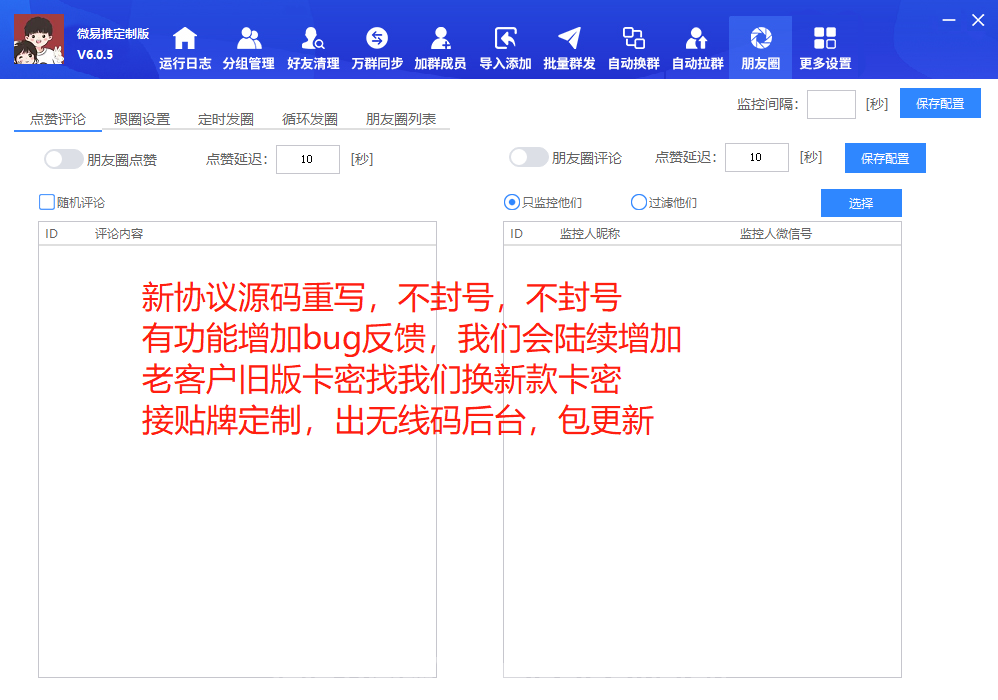Viewport: 998px width, 700px height.
Task: Select 过滤他们 radio button
Action: click(638, 202)
